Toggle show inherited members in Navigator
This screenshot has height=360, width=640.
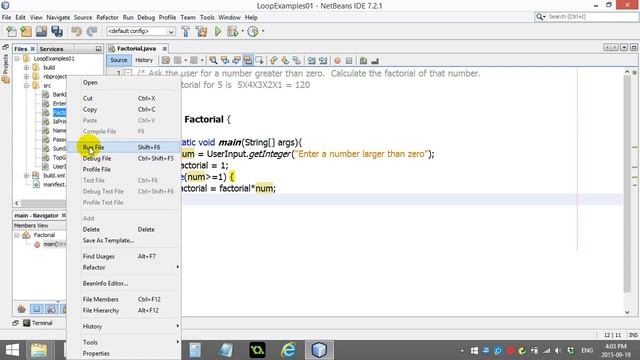tap(21, 309)
